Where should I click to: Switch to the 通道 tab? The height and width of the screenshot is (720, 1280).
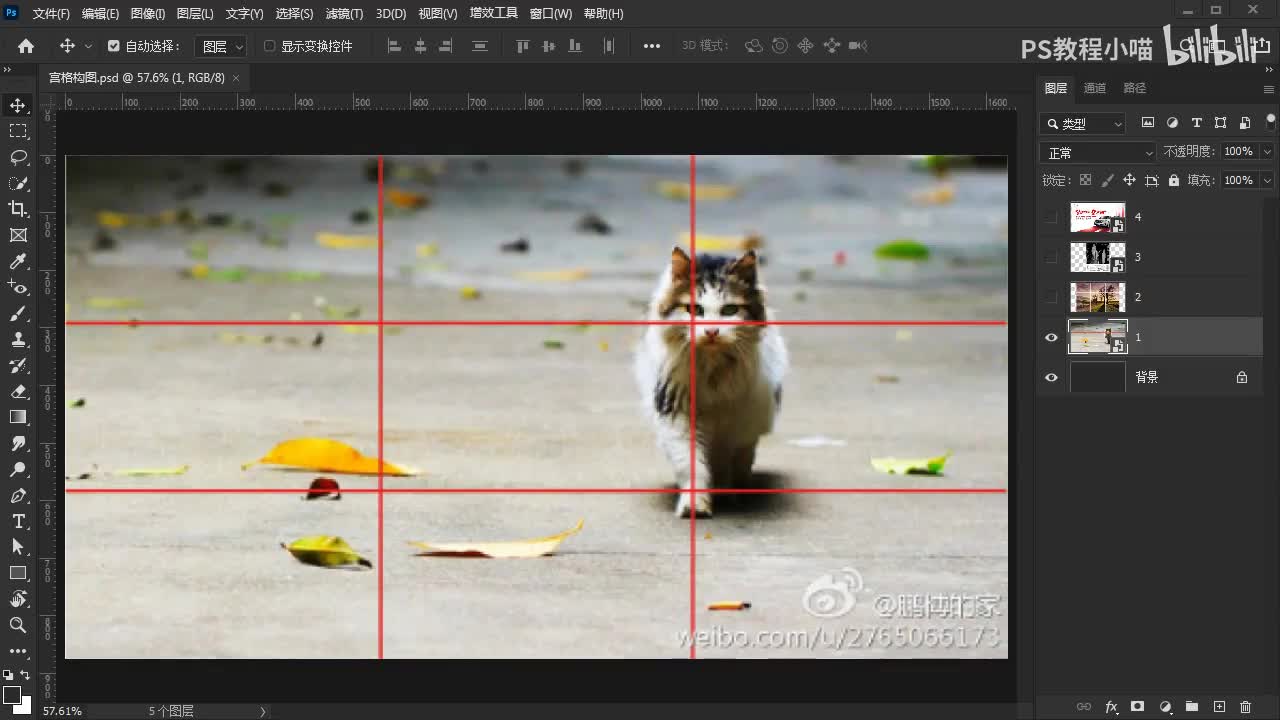tap(1095, 88)
